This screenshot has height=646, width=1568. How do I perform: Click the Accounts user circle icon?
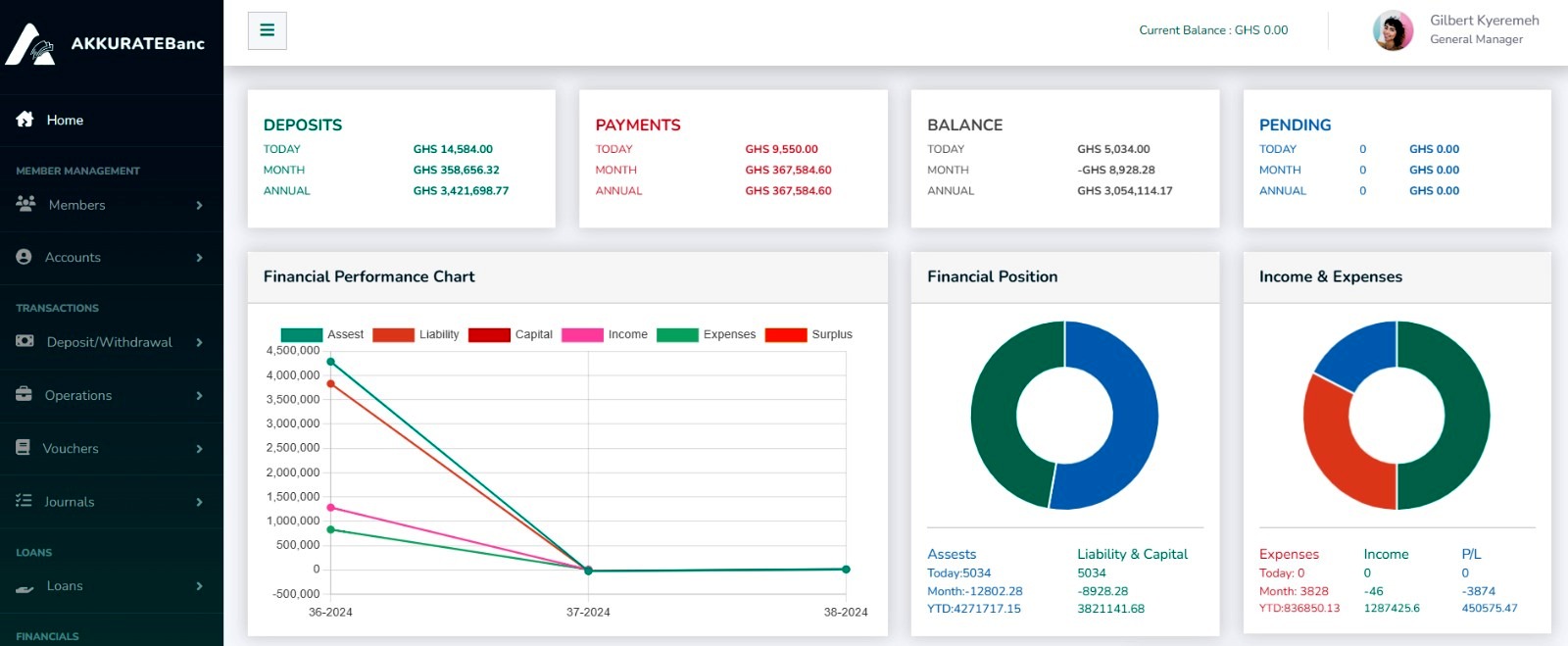(x=24, y=257)
